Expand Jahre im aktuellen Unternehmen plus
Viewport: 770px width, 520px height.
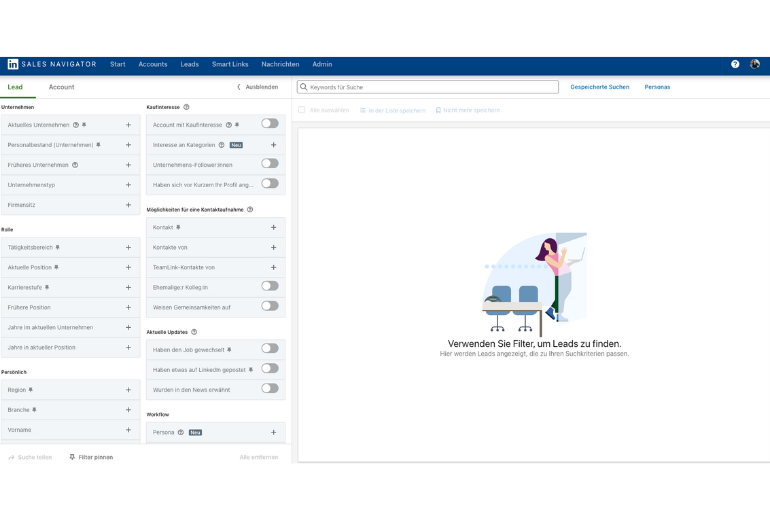pyautogui.click(x=128, y=327)
